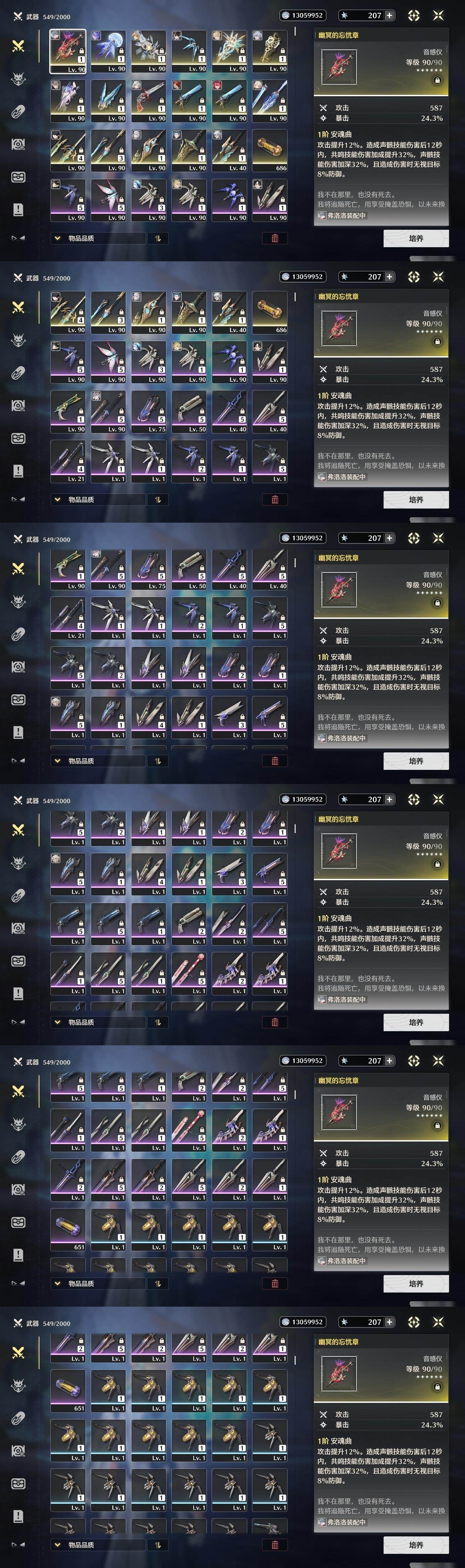The image size is (465, 1568).
Task: Expand the 物品品质 dropdown in the bottommost screenshot
Action: 97,1544
